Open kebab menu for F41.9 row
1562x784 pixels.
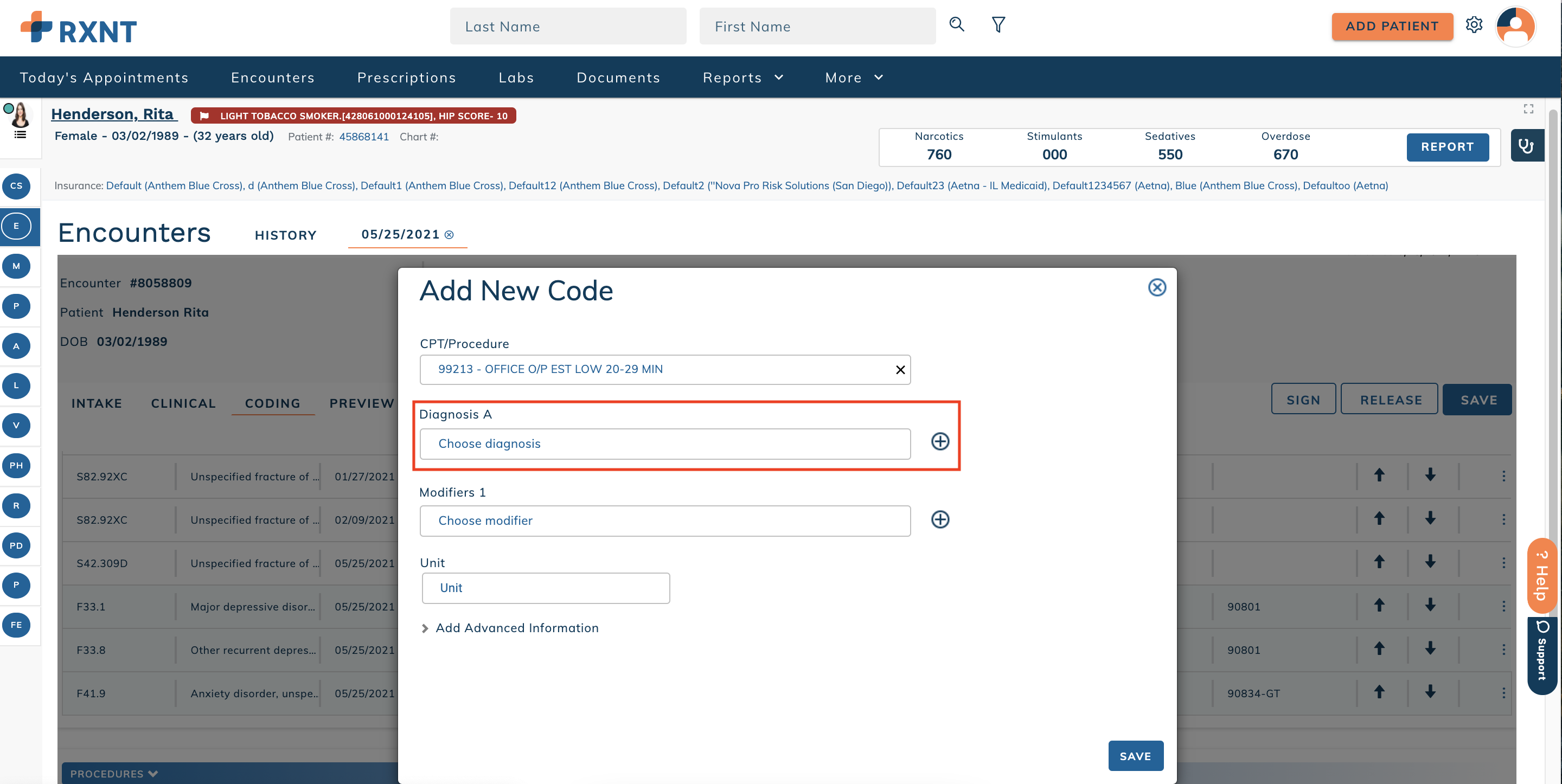[x=1503, y=692]
